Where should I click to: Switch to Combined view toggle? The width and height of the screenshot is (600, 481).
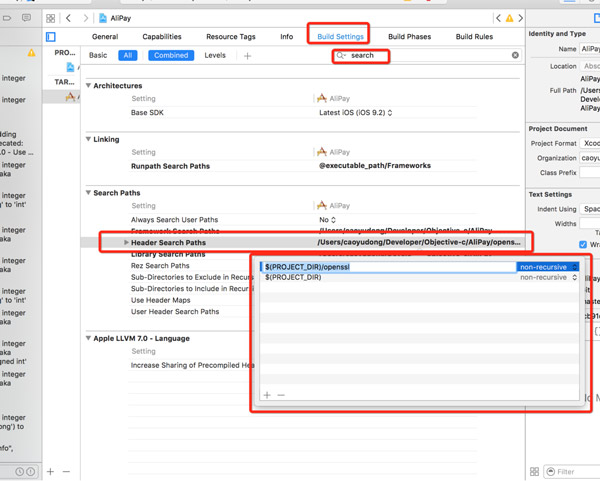170,56
